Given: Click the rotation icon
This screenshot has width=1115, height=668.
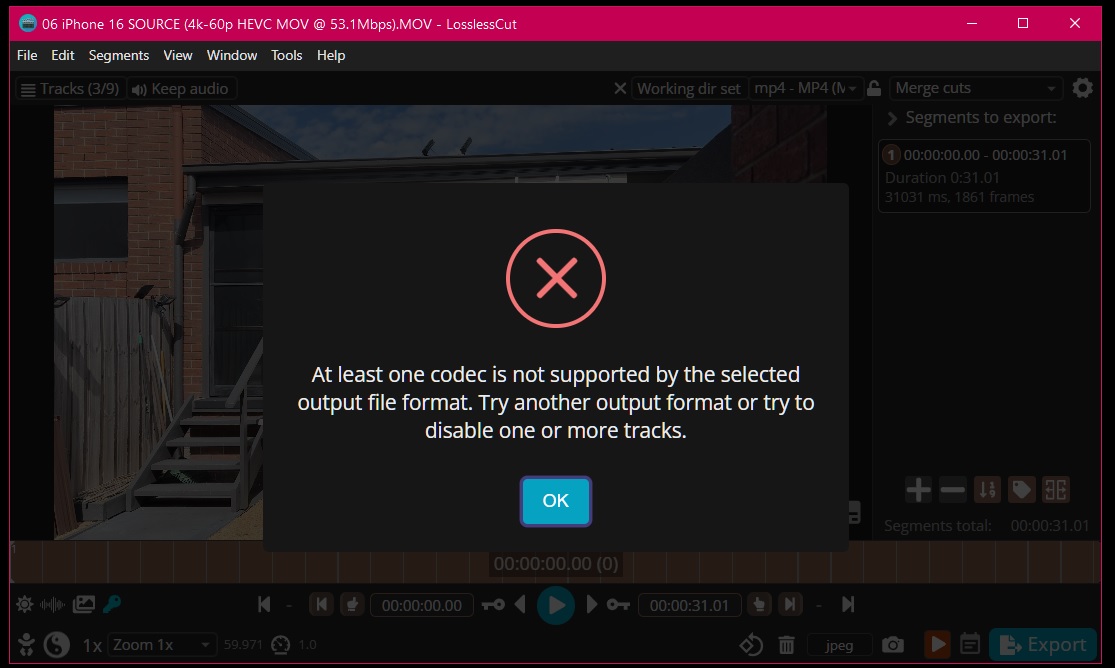Looking at the screenshot, I should (751, 645).
